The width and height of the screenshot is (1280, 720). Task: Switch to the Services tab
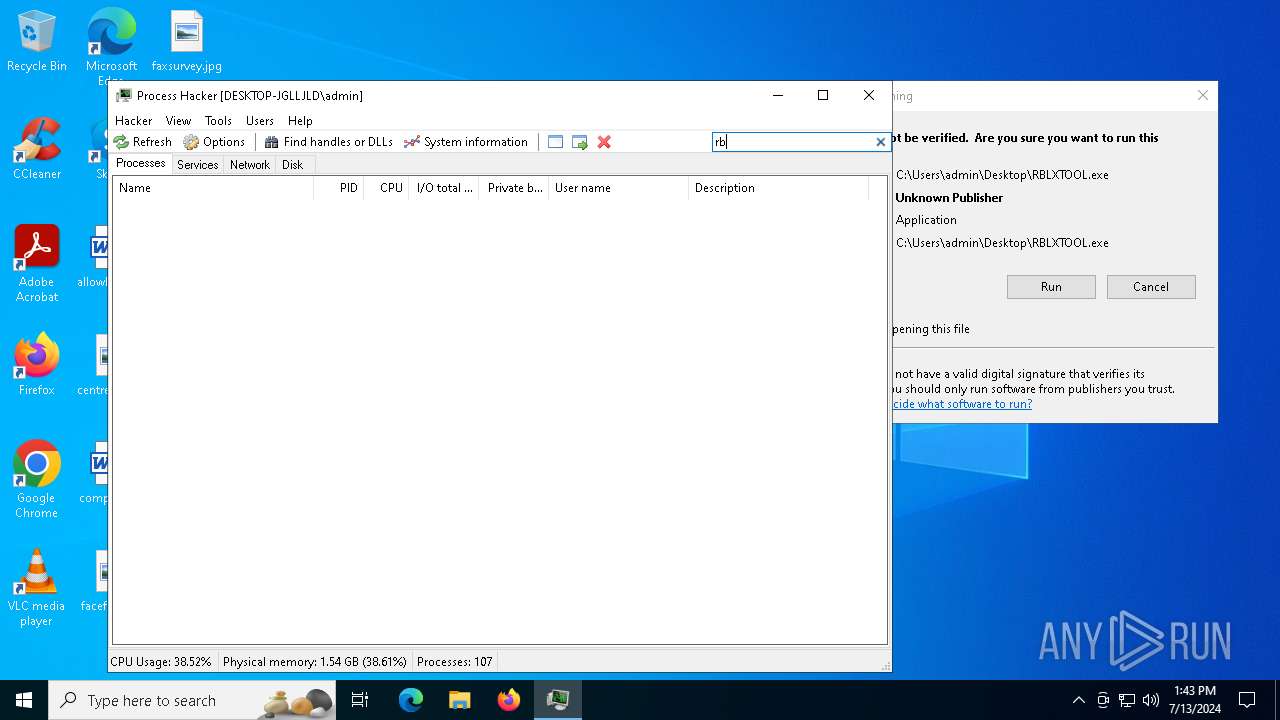coord(197,165)
